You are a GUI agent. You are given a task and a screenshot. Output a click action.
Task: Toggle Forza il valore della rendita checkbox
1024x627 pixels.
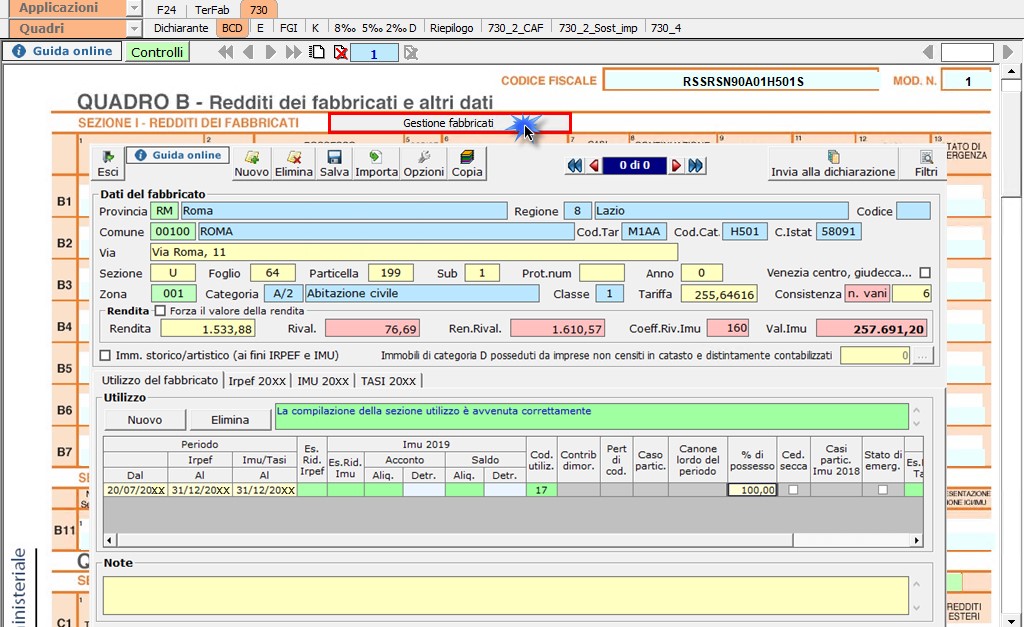click(x=160, y=311)
